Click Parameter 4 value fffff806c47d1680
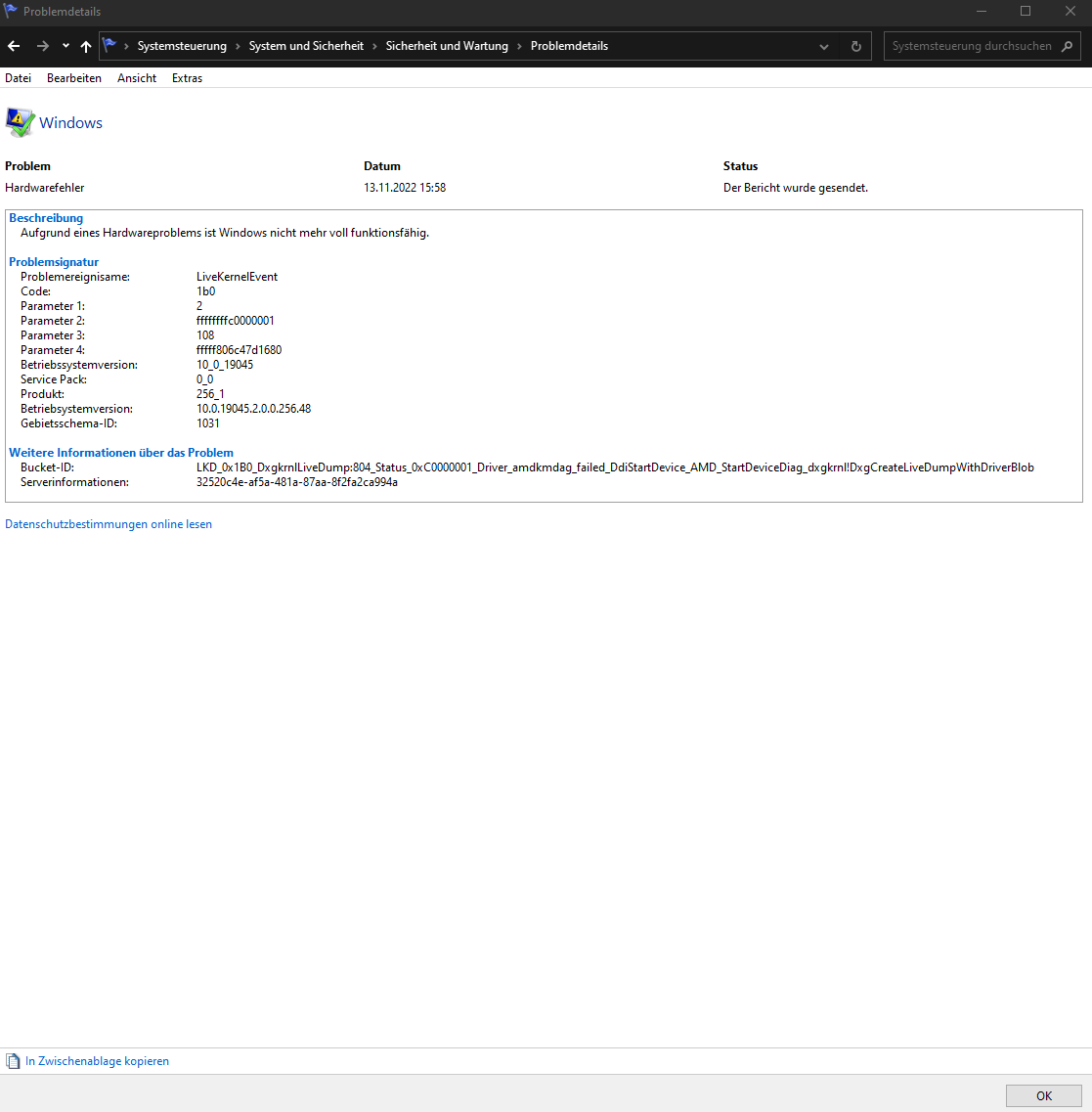This screenshot has width=1092, height=1112. (239, 350)
